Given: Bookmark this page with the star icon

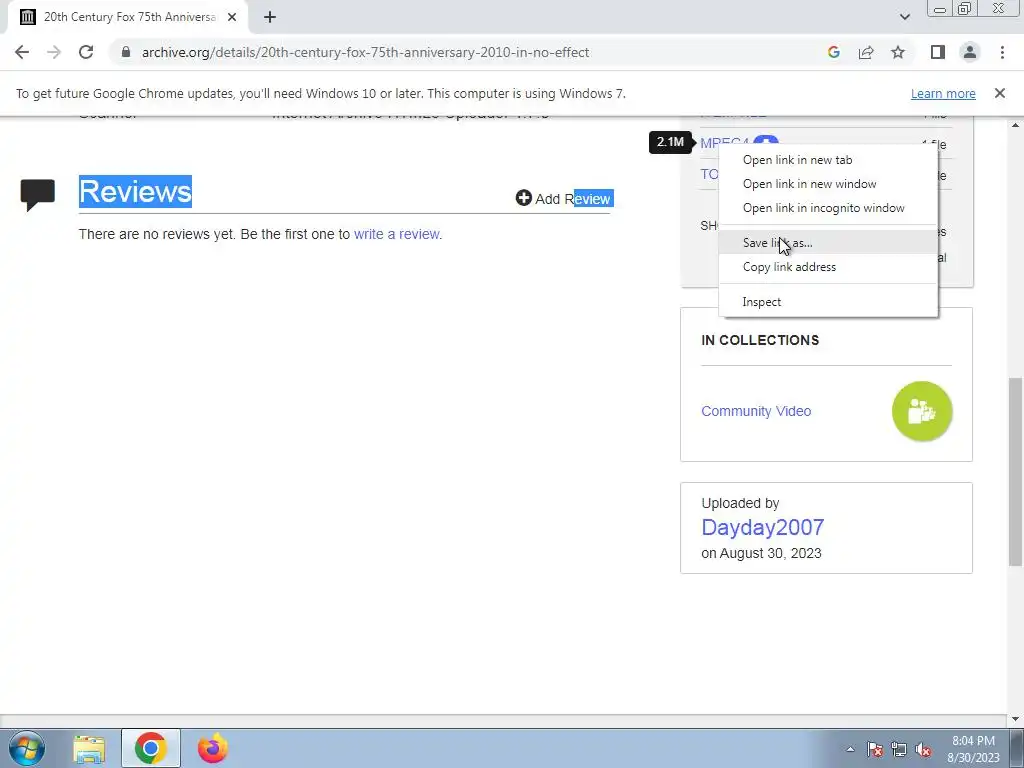Looking at the screenshot, I should 898,52.
